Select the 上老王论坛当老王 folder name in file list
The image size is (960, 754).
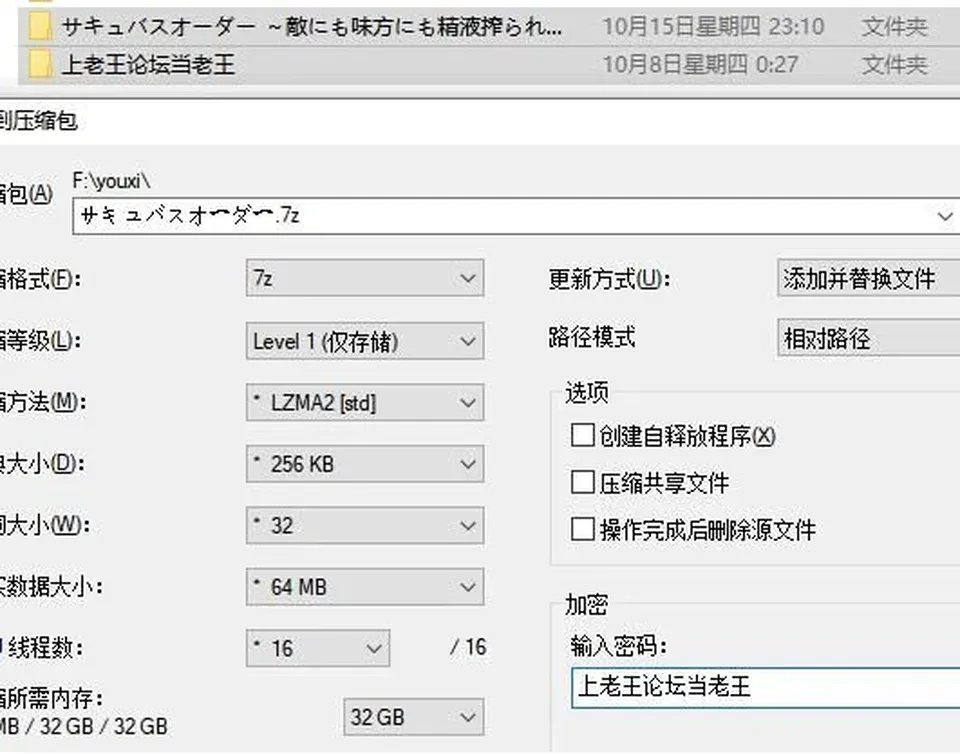(148, 64)
